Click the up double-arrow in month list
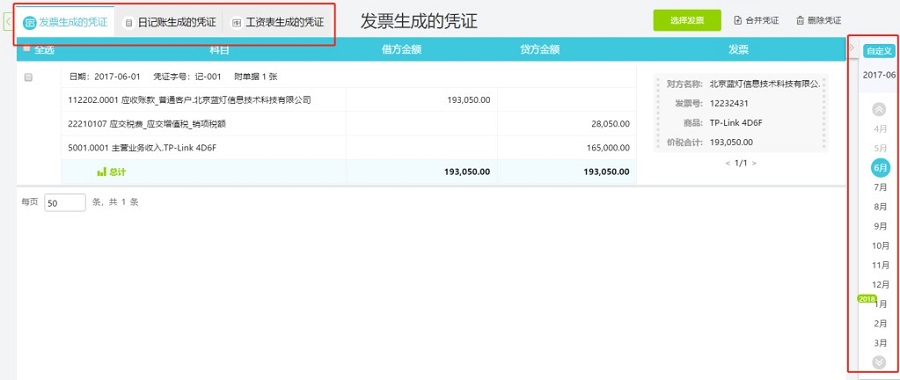 click(x=879, y=109)
